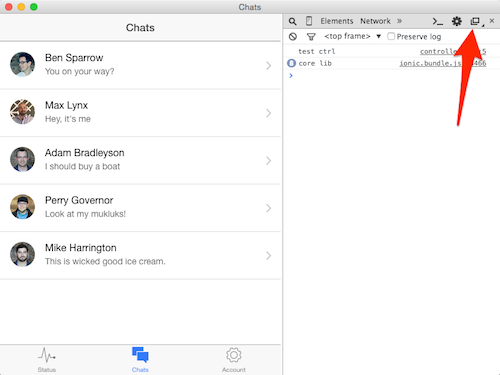
Task: Toggle the console filter funnel icon
Action: (311, 37)
